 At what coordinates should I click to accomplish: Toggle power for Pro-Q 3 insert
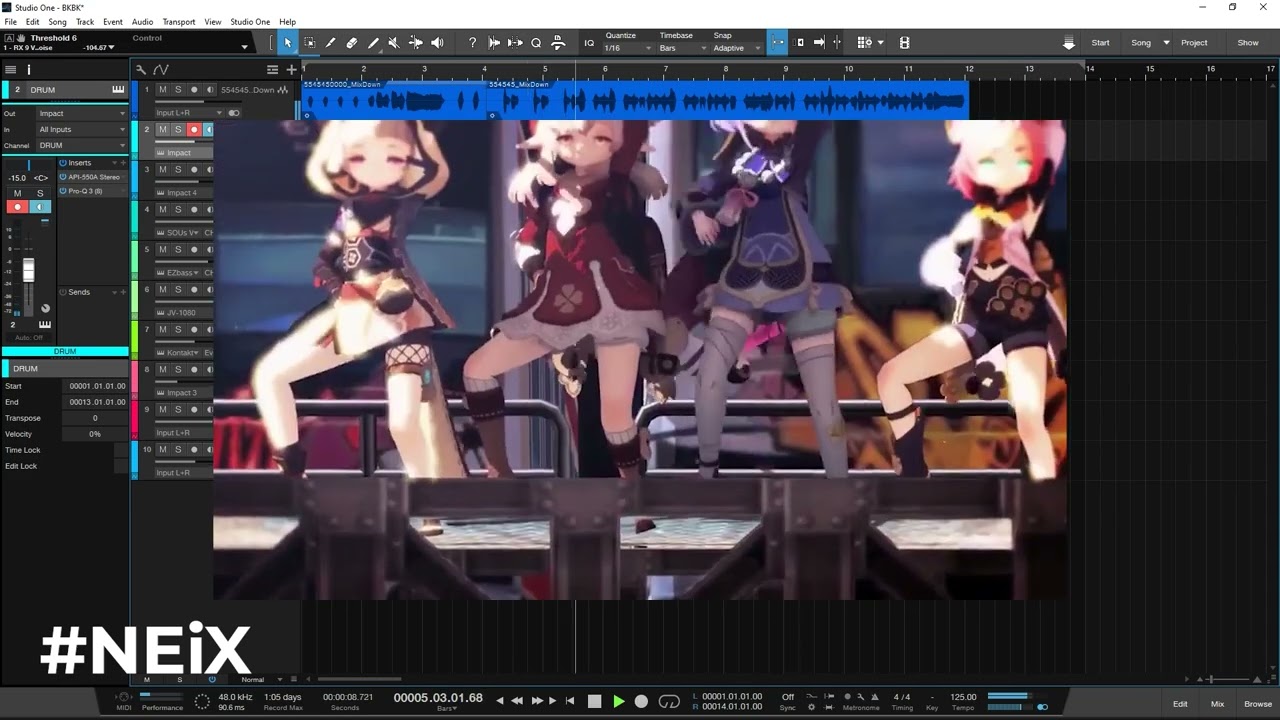click(63, 191)
